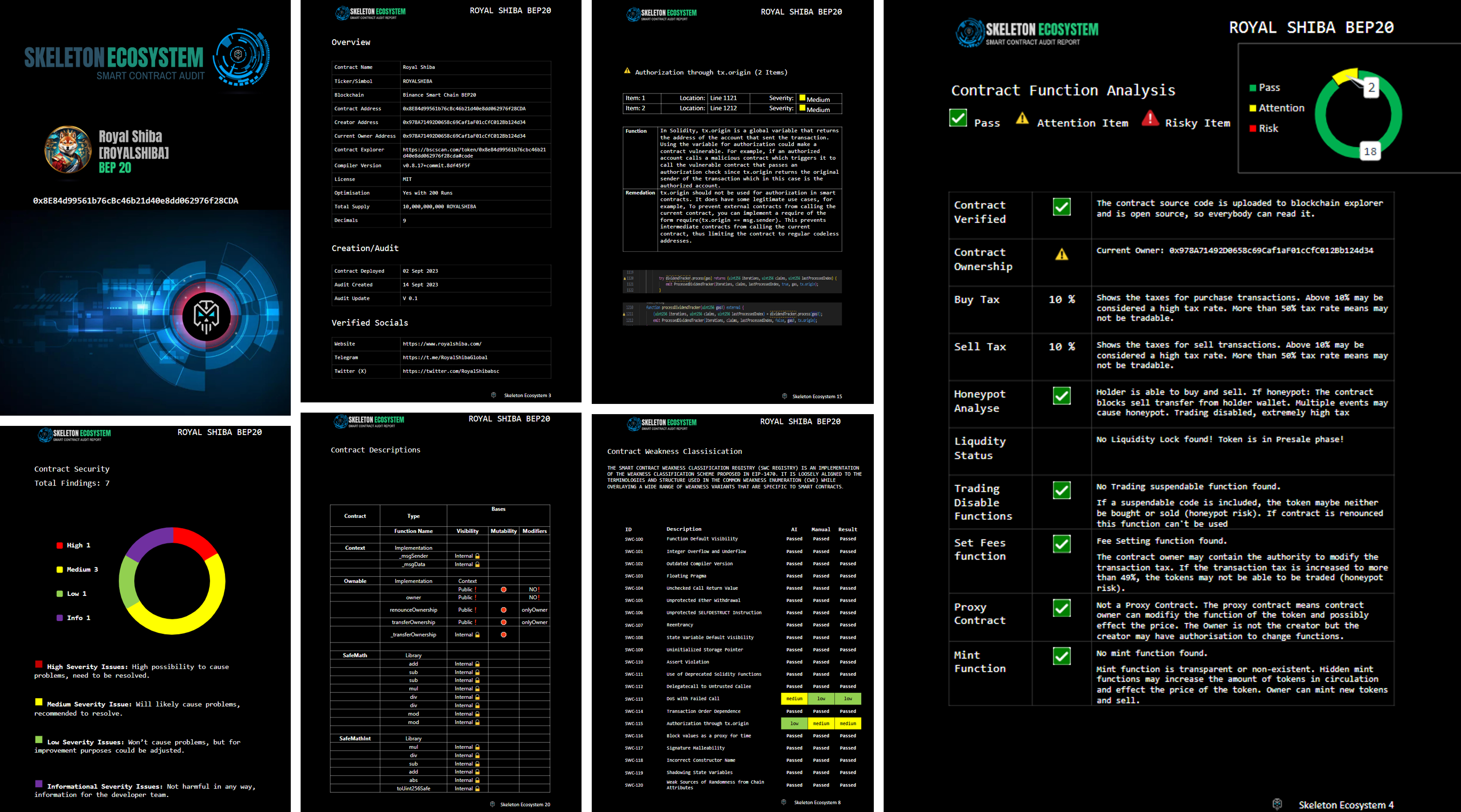Click the yellow Medium severity legend swatch
The image size is (1461, 812).
tap(59, 570)
